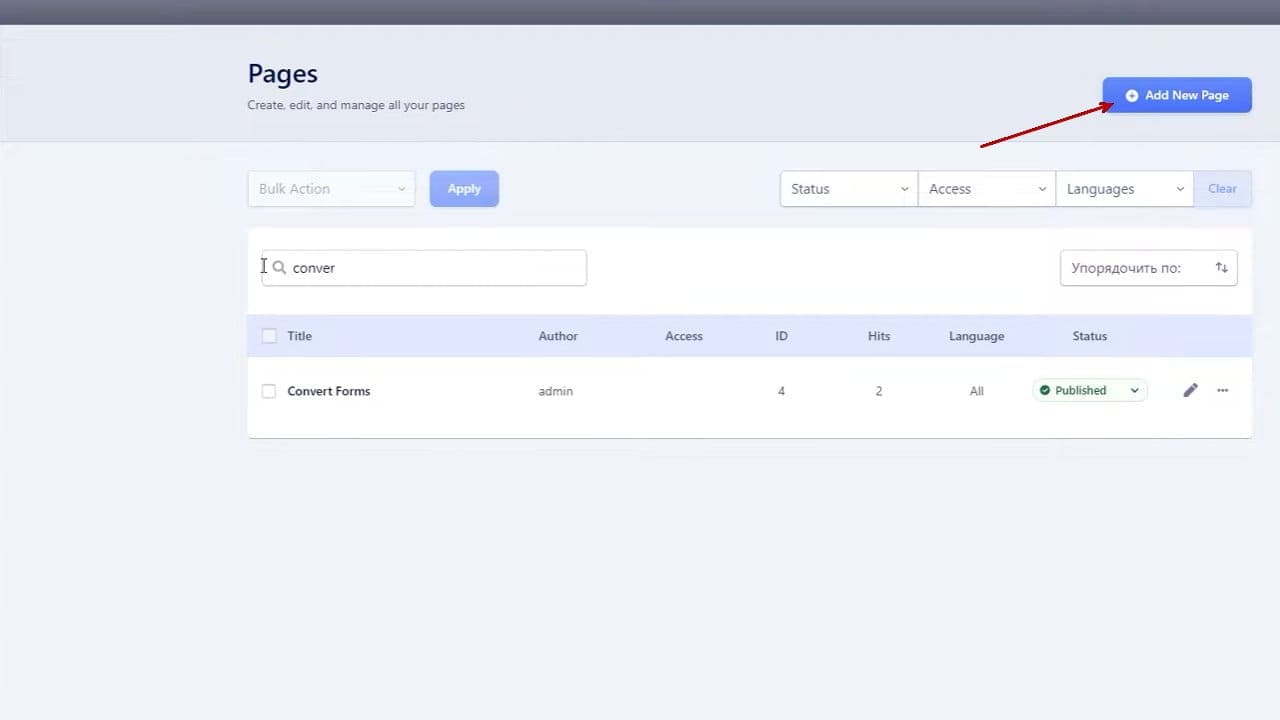Sort by Hits column header
This screenshot has height=720, width=1280.
pyautogui.click(x=879, y=336)
